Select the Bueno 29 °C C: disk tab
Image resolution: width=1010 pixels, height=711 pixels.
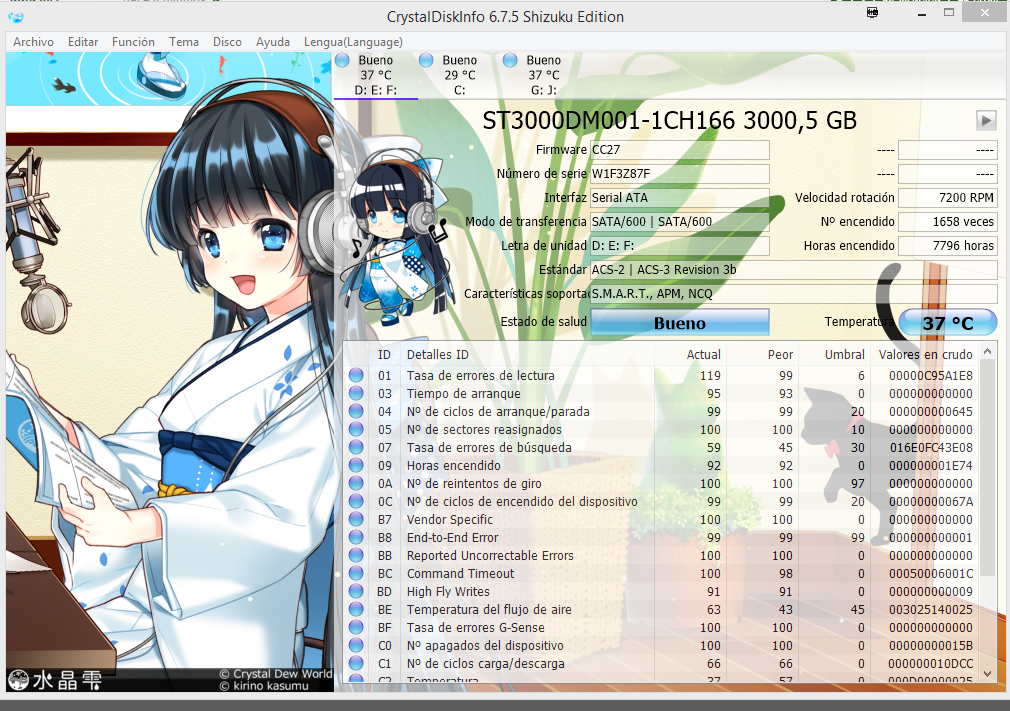point(459,75)
